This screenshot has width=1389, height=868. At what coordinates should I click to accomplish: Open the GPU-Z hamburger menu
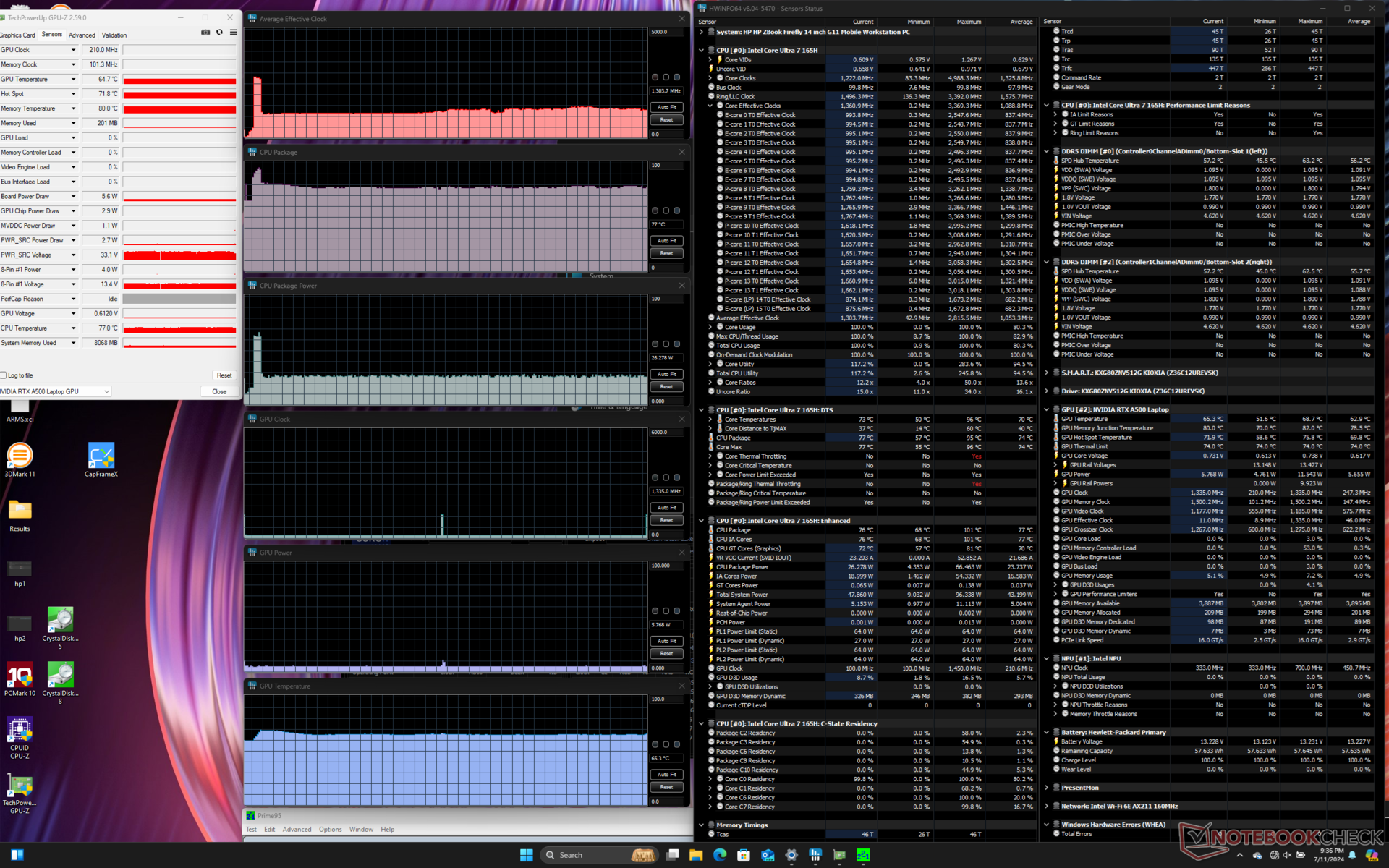coord(233,33)
